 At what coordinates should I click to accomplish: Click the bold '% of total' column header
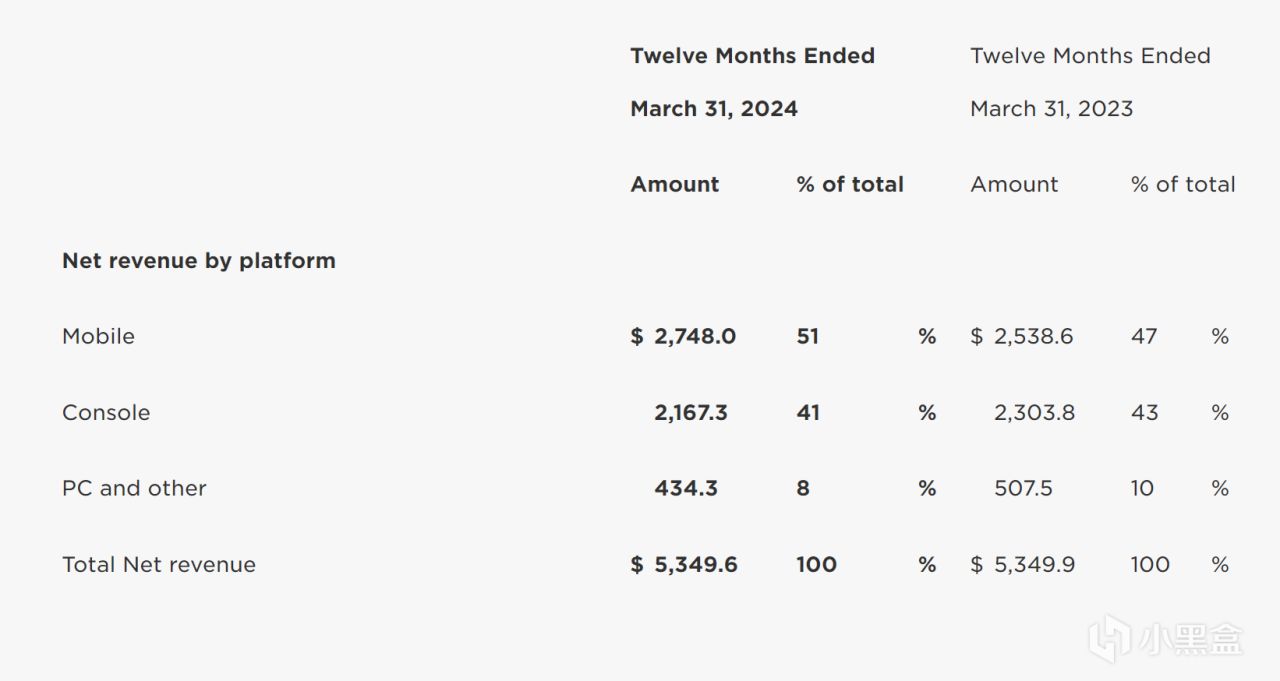pos(850,185)
